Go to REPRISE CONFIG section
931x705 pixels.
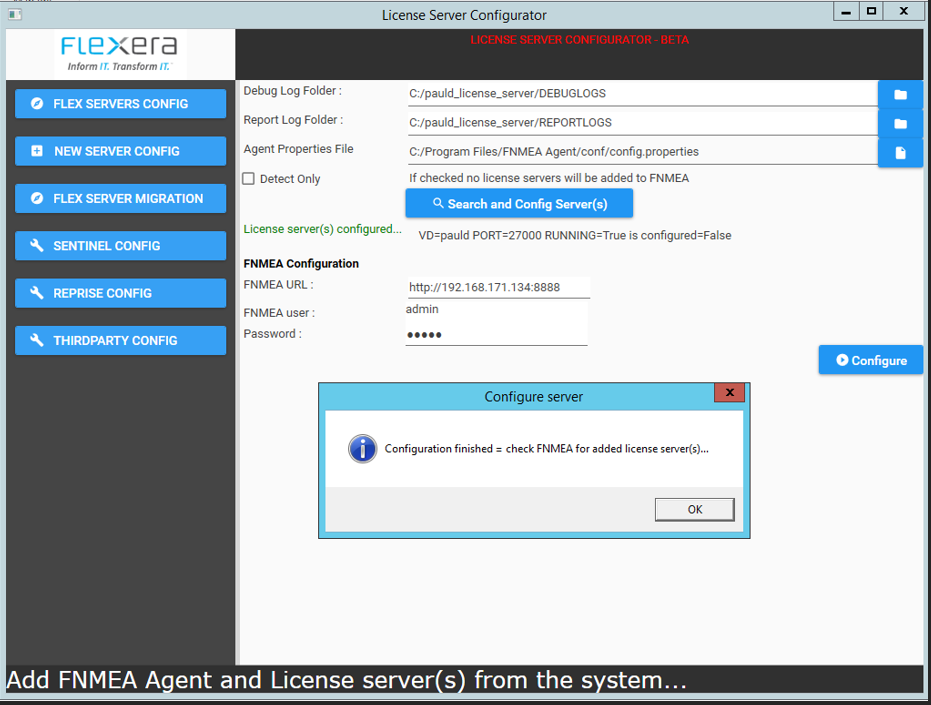click(x=120, y=293)
